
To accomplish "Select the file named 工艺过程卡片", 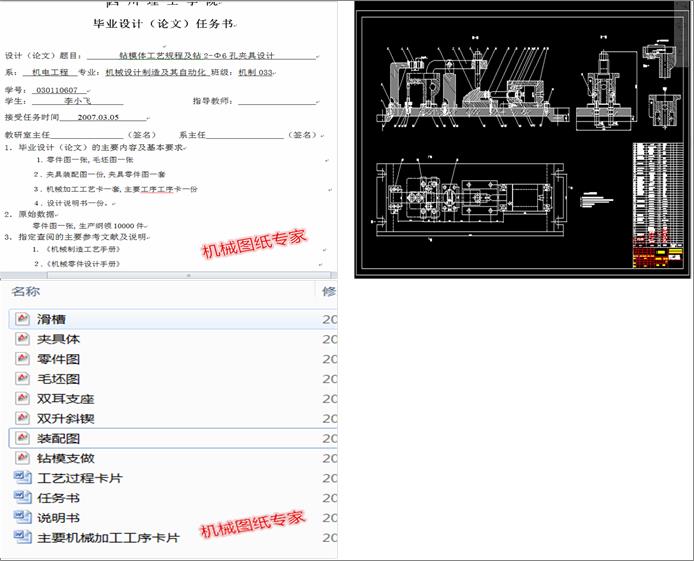I will coord(80,478).
